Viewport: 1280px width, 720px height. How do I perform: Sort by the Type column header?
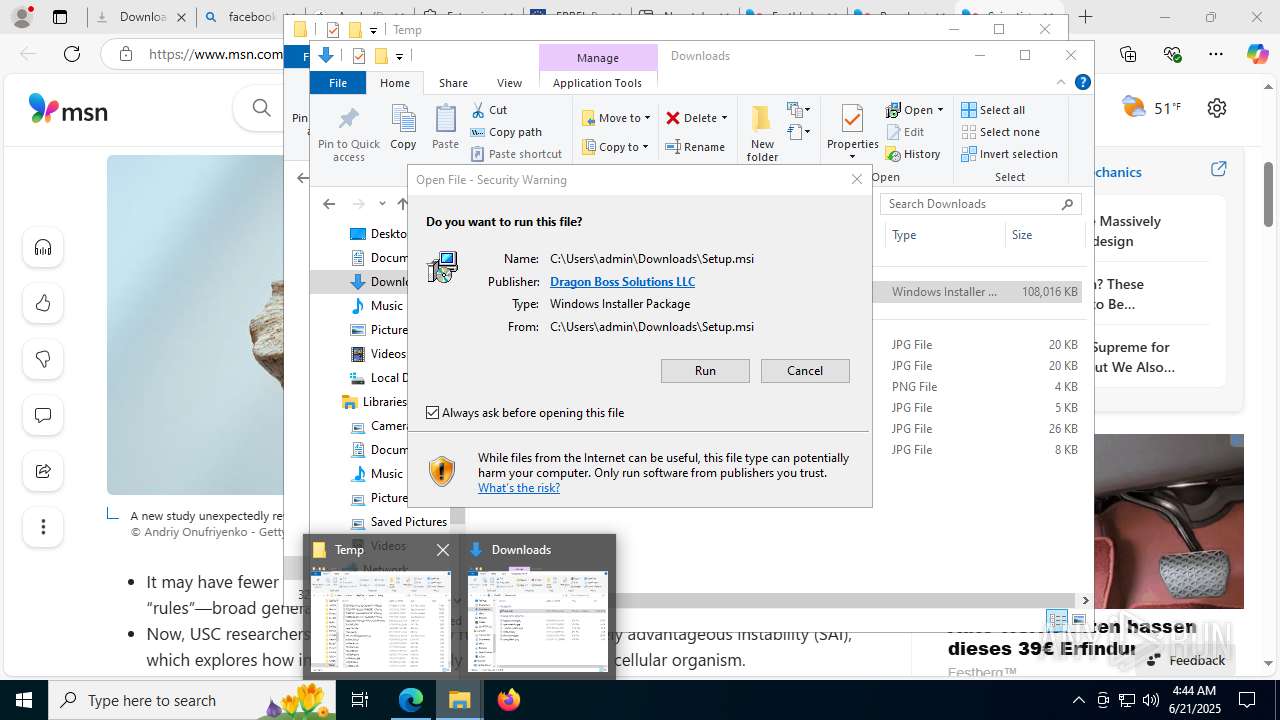[x=945, y=235]
